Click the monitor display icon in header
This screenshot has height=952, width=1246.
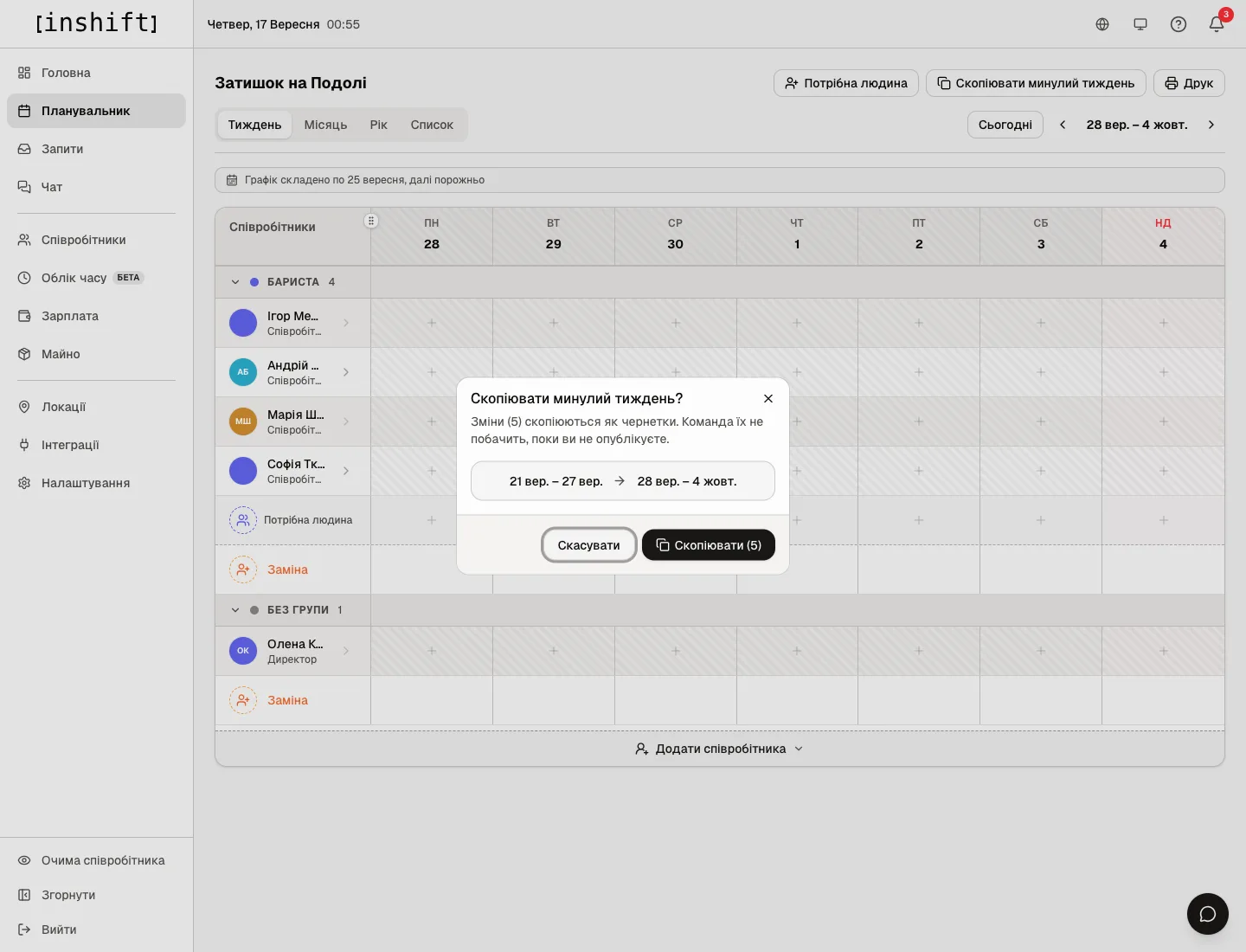[x=1140, y=24]
